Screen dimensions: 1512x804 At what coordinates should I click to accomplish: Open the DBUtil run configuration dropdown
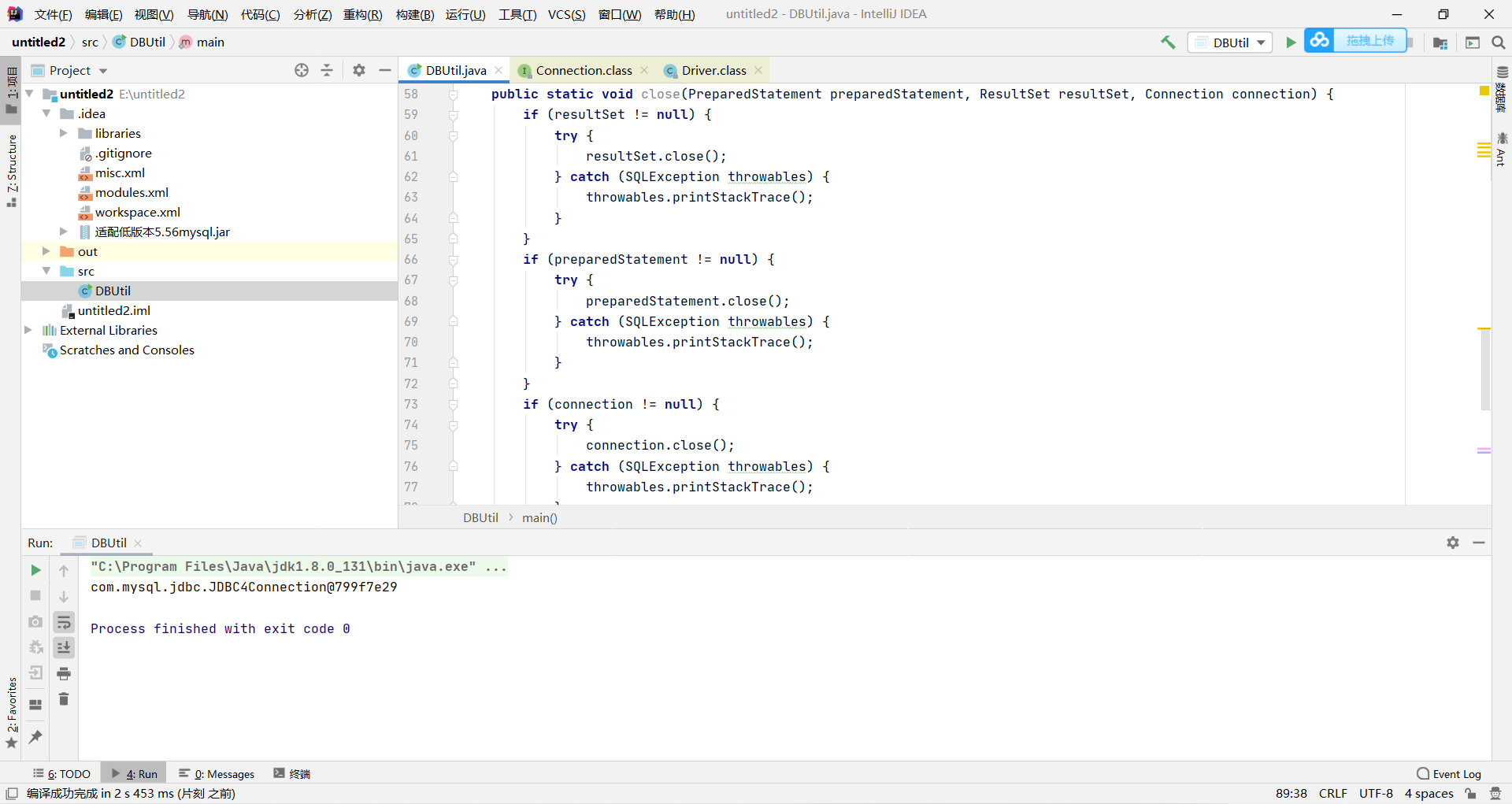[1262, 43]
